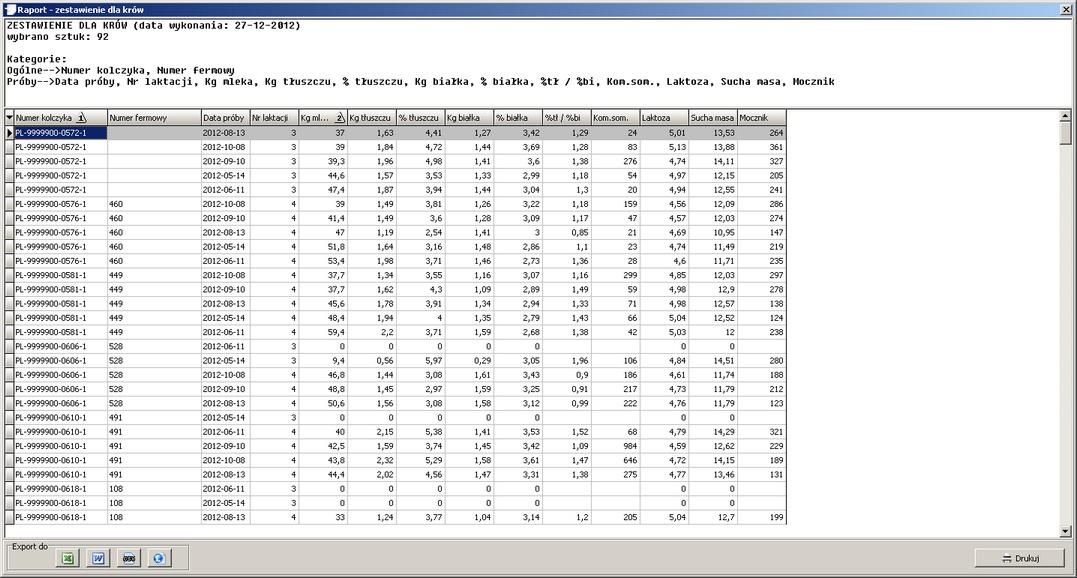Click the Kom.som. column header

pyautogui.click(x=614, y=118)
